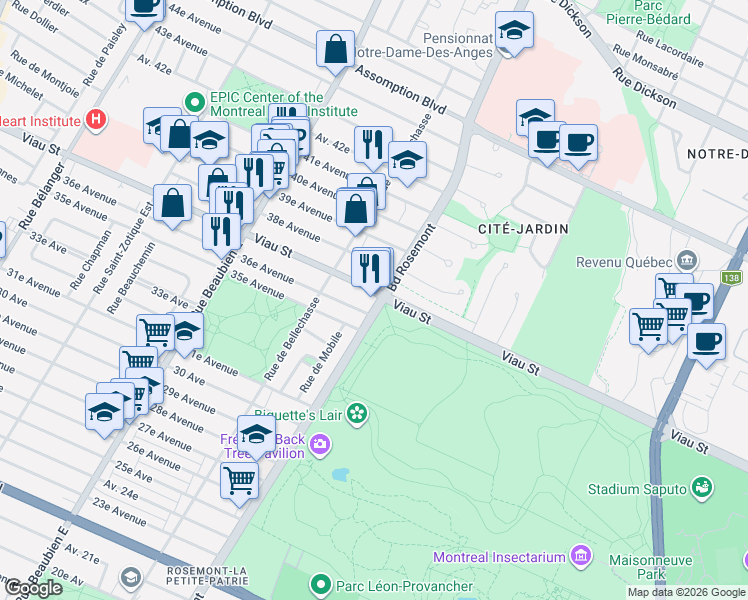Click the Revenu Québec label
748x600 pixels.
pyautogui.click(x=624, y=262)
